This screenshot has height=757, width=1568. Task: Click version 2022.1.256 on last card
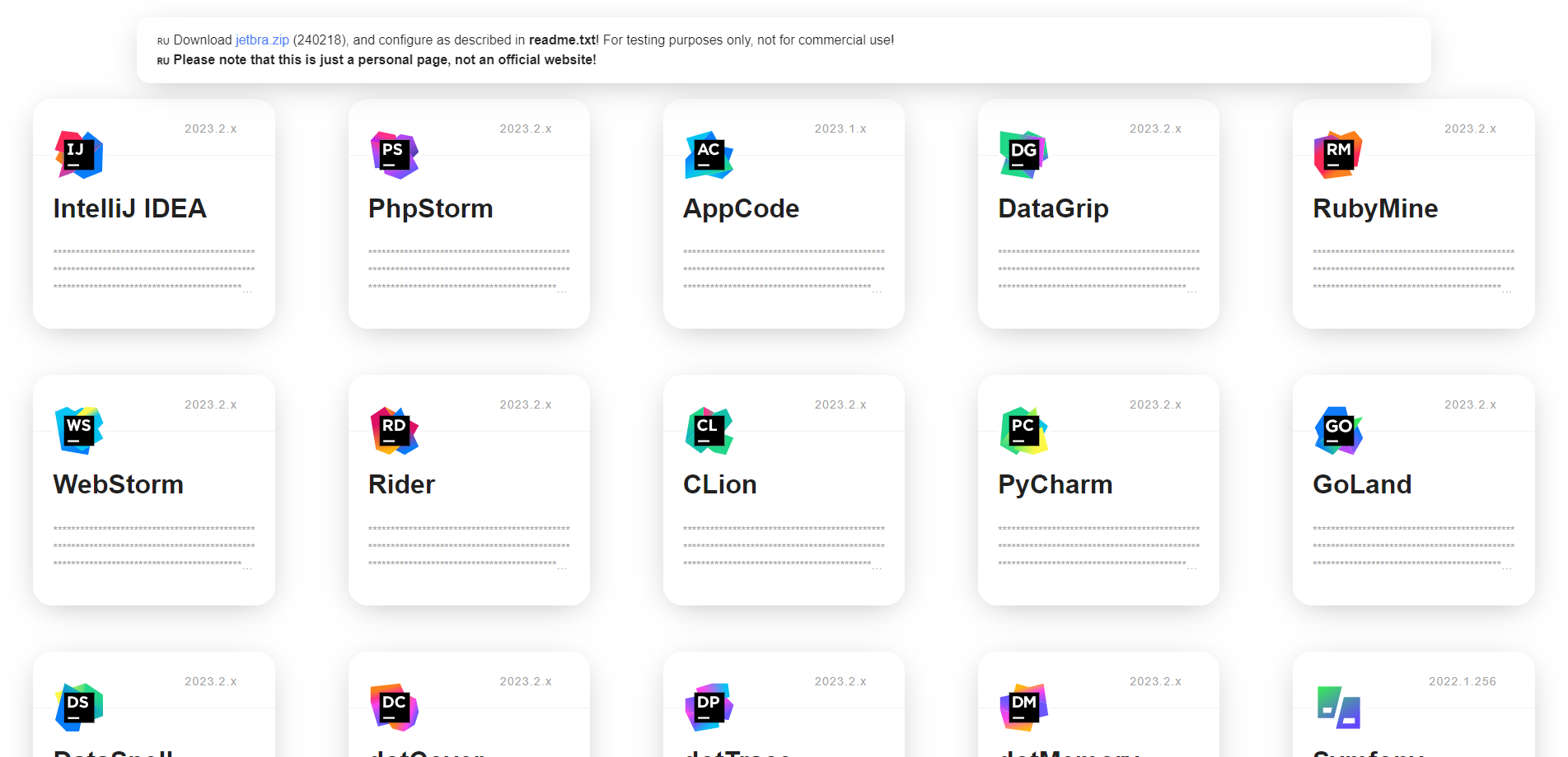(x=1463, y=681)
